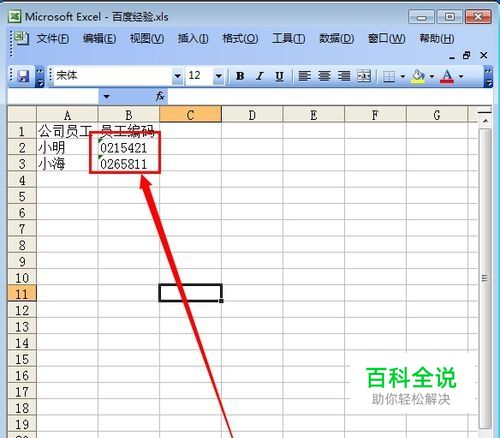
Task: Open 窗口(W) menu
Action: click(386, 38)
